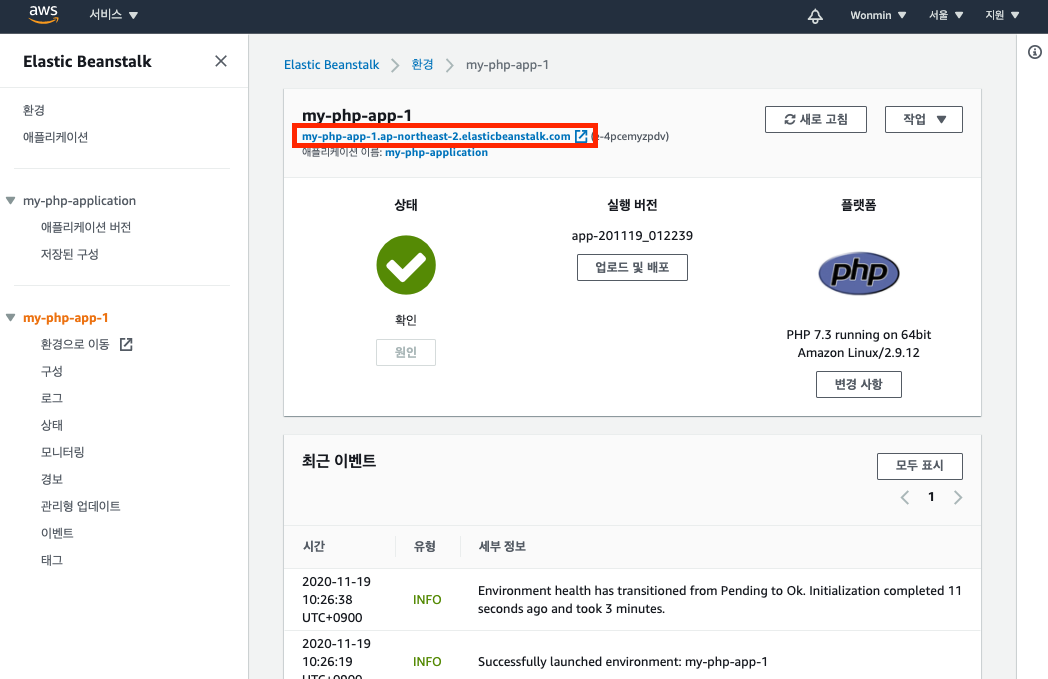Open 애플리케이션 버전 in sidebar
Image resolution: width=1048 pixels, height=679 pixels.
tap(86, 227)
